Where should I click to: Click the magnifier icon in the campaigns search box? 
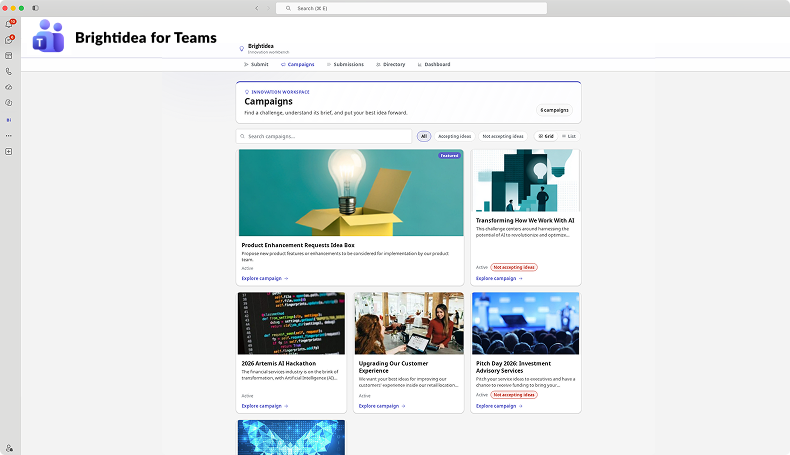(x=242, y=137)
